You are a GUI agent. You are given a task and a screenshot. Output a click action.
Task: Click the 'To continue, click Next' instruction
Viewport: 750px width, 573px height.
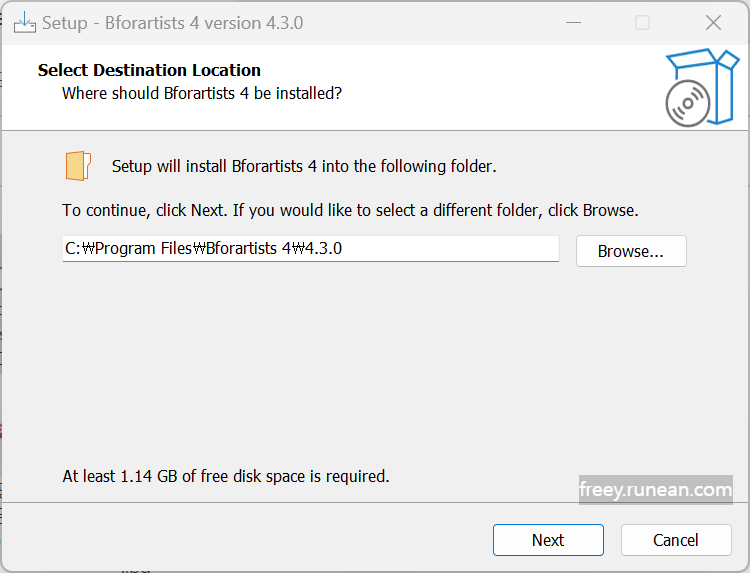point(350,210)
